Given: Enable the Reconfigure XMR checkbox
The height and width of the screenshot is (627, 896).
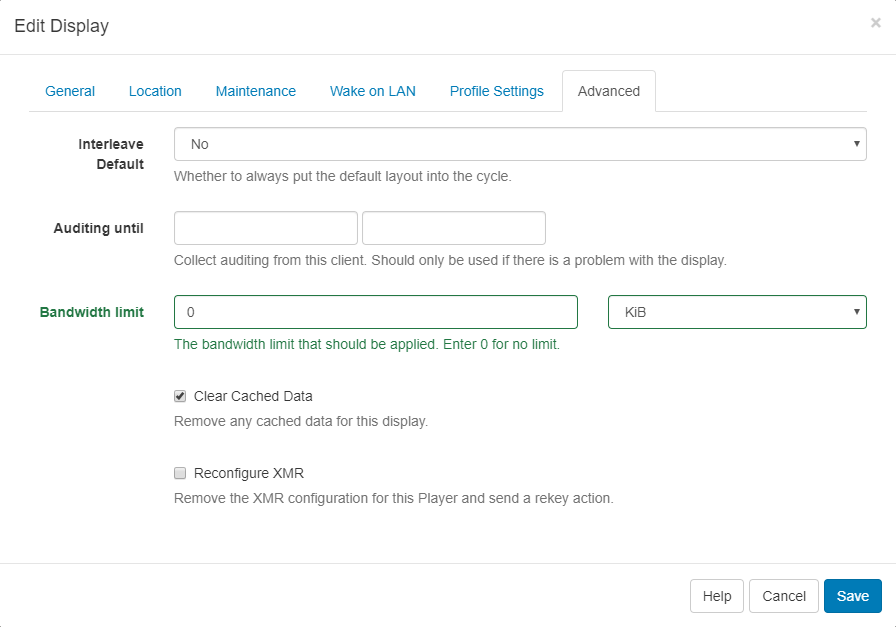Looking at the screenshot, I should pyautogui.click(x=181, y=473).
